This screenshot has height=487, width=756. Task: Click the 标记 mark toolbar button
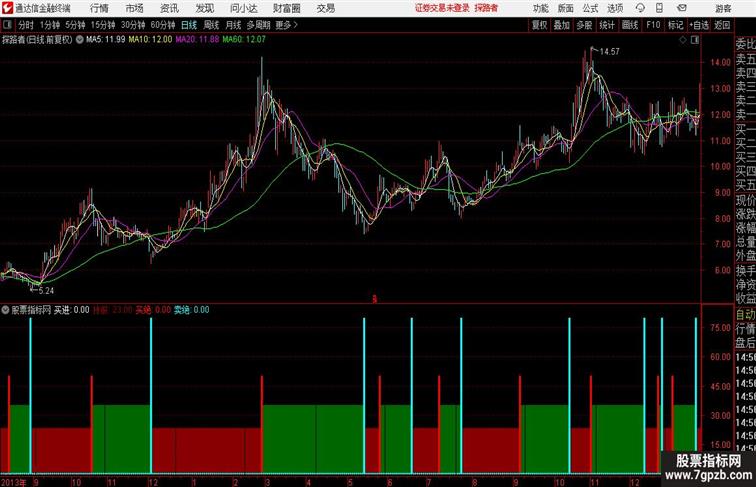pos(675,25)
